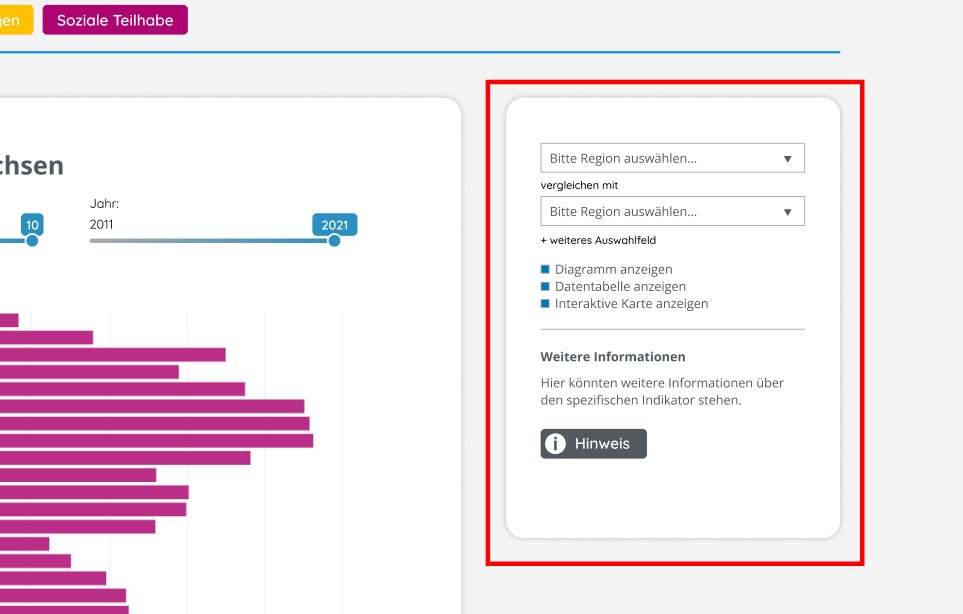Click the blue square beside Datentabelle anzeigen

545,286
